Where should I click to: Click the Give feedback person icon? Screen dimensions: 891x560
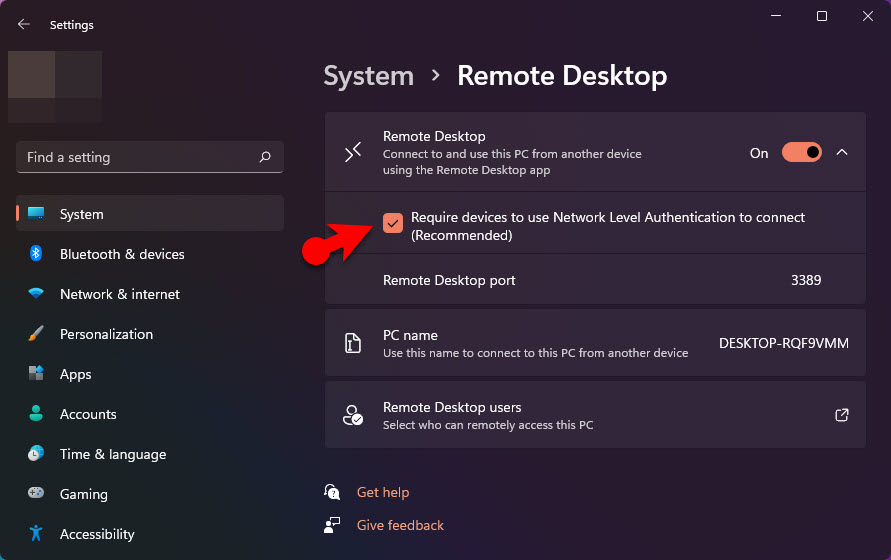332,525
